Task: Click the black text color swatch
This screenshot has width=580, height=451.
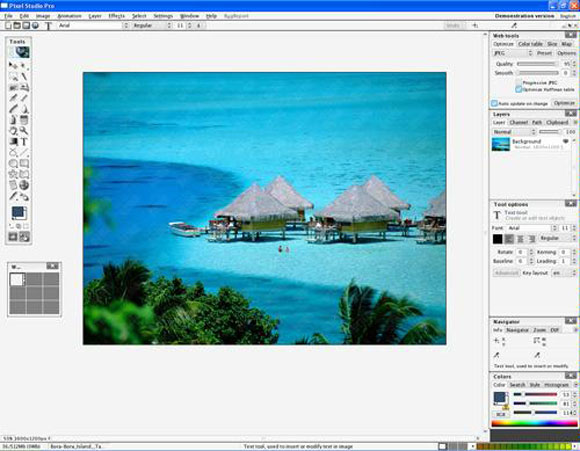Action: [498, 239]
